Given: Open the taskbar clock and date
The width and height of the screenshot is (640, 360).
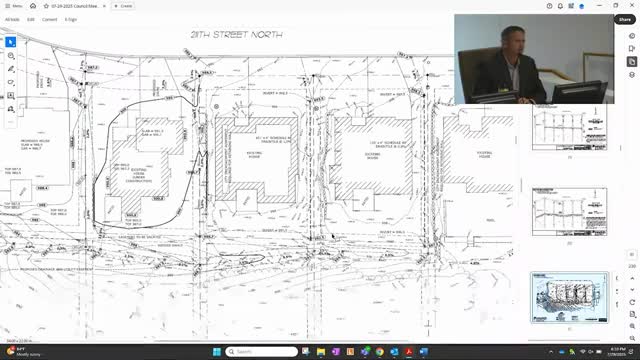Looking at the screenshot, I should 618,351.
